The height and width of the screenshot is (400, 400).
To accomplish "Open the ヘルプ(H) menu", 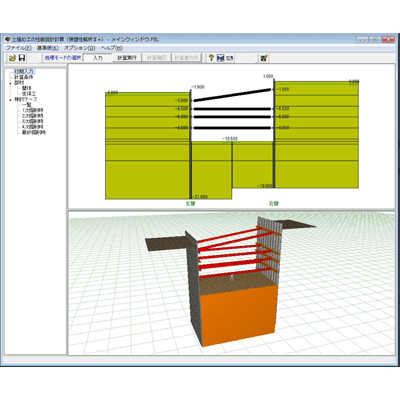I will coord(112,48).
